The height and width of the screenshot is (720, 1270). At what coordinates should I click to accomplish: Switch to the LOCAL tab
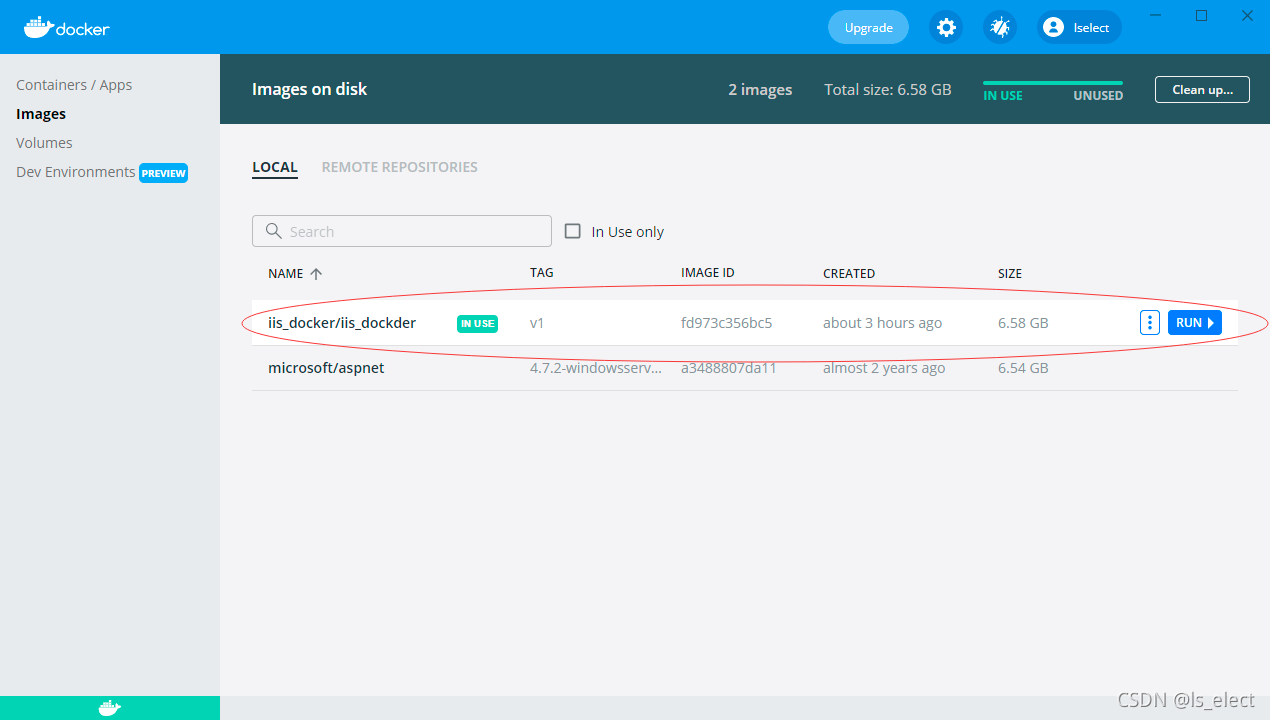275,167
